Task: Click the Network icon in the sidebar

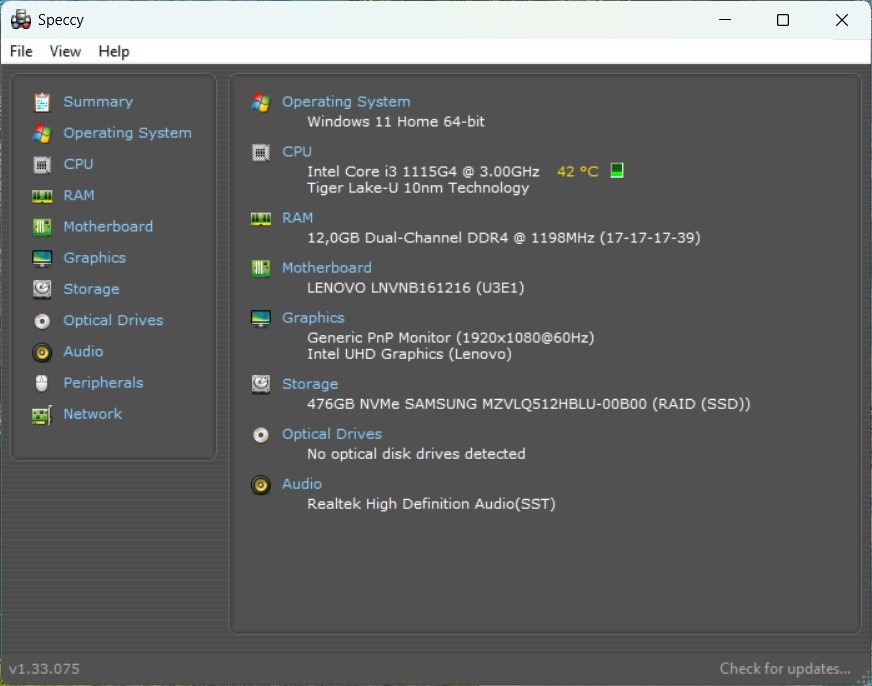Action: coord(41,413)
